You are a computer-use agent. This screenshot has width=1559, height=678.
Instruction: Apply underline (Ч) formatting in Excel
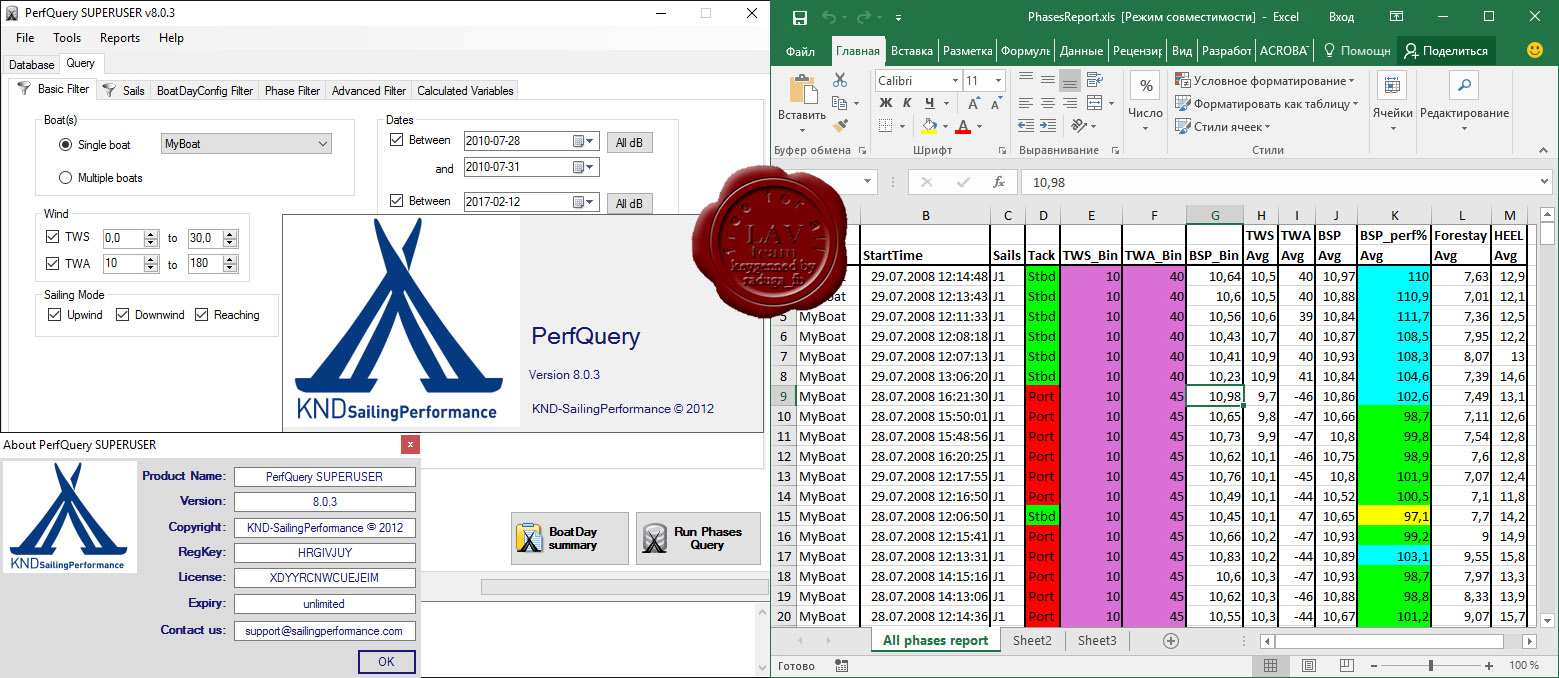click(931, 103)
